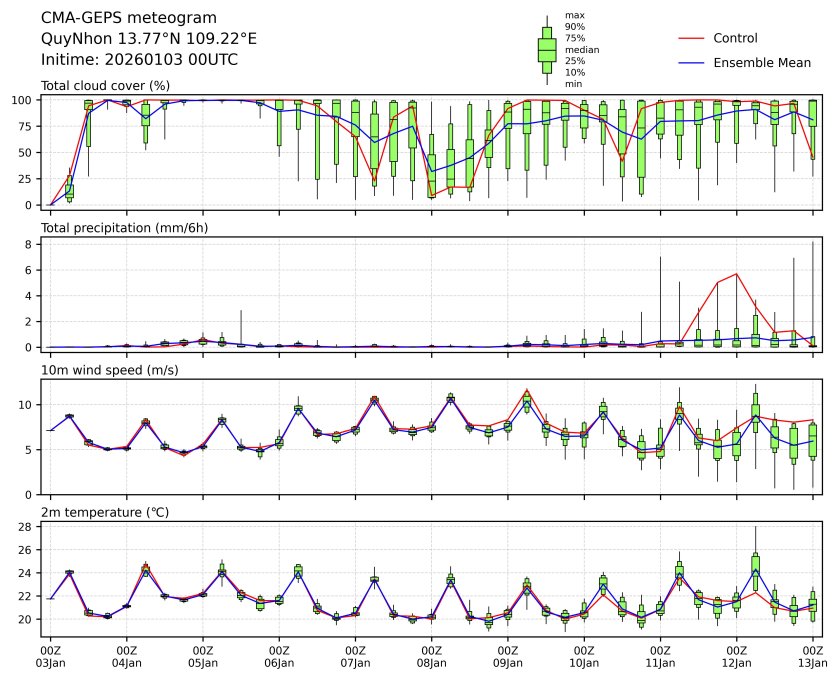This screenshot has height=680, width=839.
Task: Click the blue Ensemble Mean legend line
Action: 693,62
